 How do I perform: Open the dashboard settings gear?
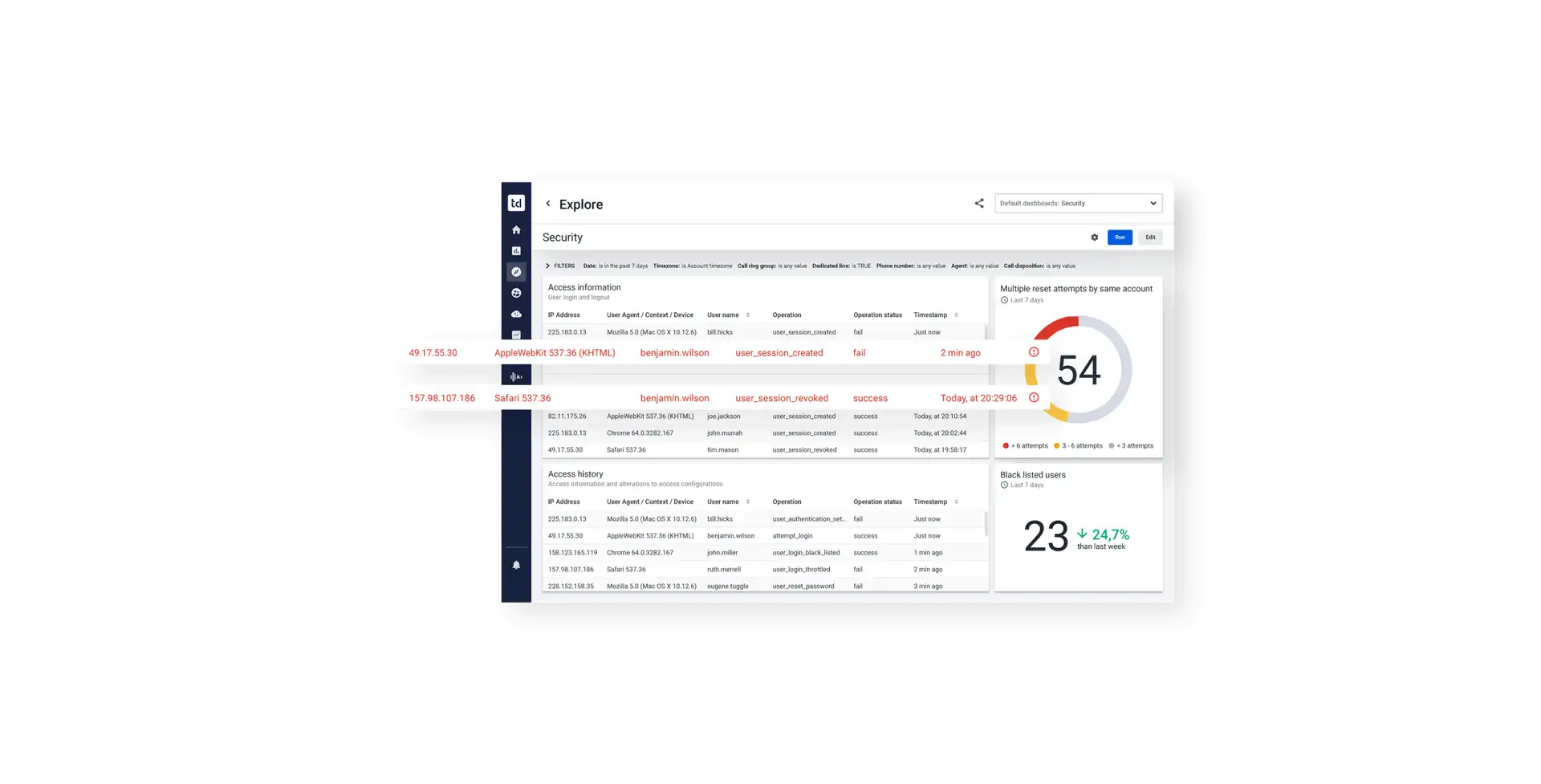tap(1094, 238)
